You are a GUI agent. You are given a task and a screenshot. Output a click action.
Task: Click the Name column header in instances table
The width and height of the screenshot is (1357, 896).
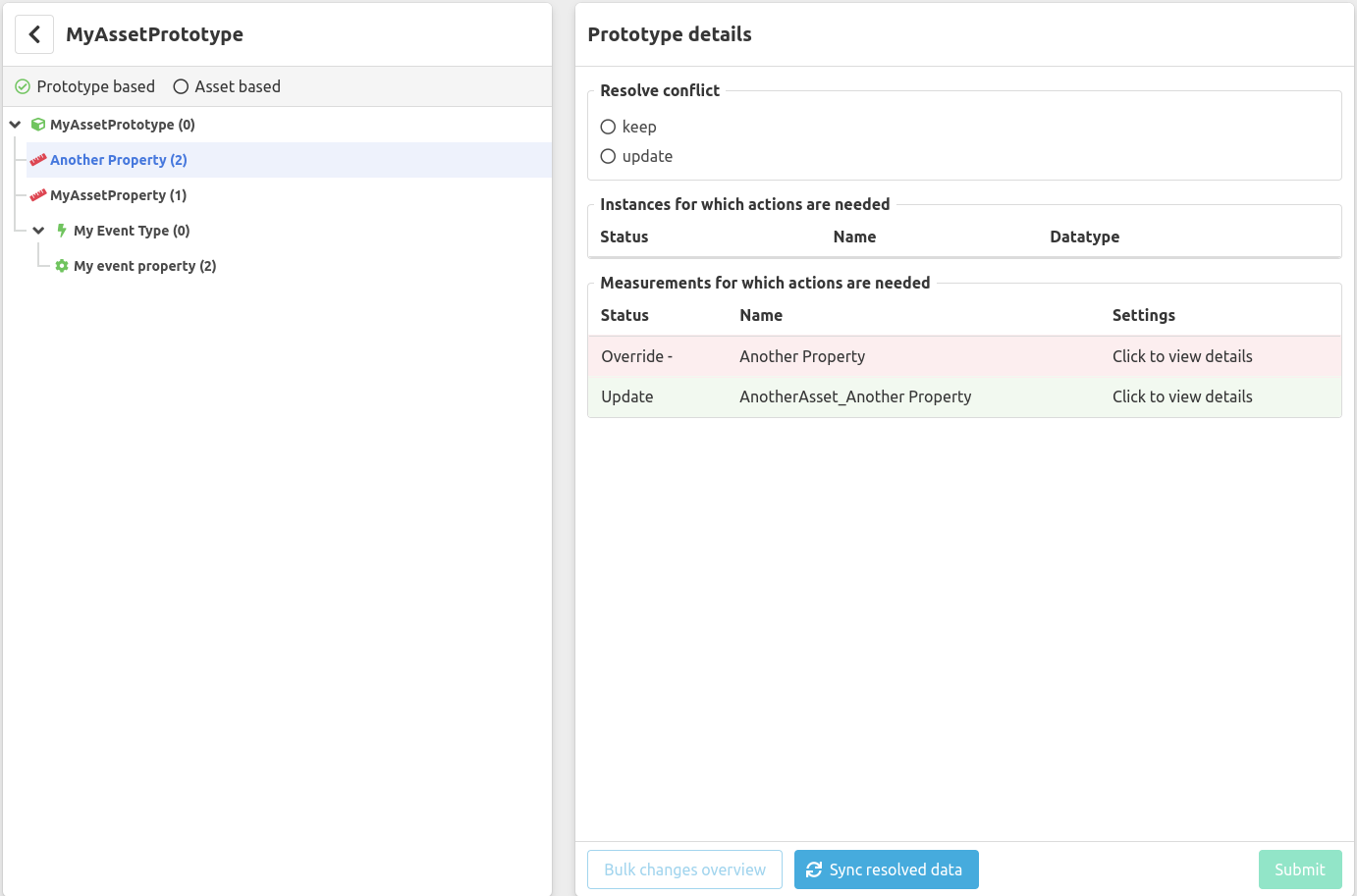(854, 237)
